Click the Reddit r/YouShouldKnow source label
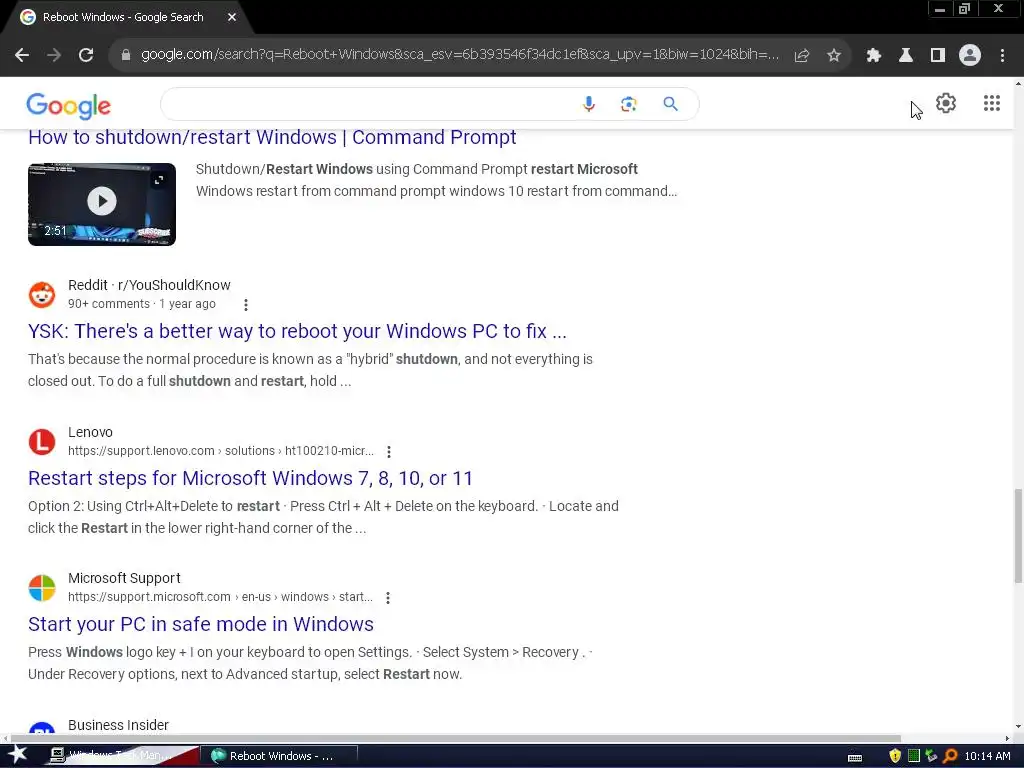The height and width of the screenshot is (768, 1024). coord(149,285)
